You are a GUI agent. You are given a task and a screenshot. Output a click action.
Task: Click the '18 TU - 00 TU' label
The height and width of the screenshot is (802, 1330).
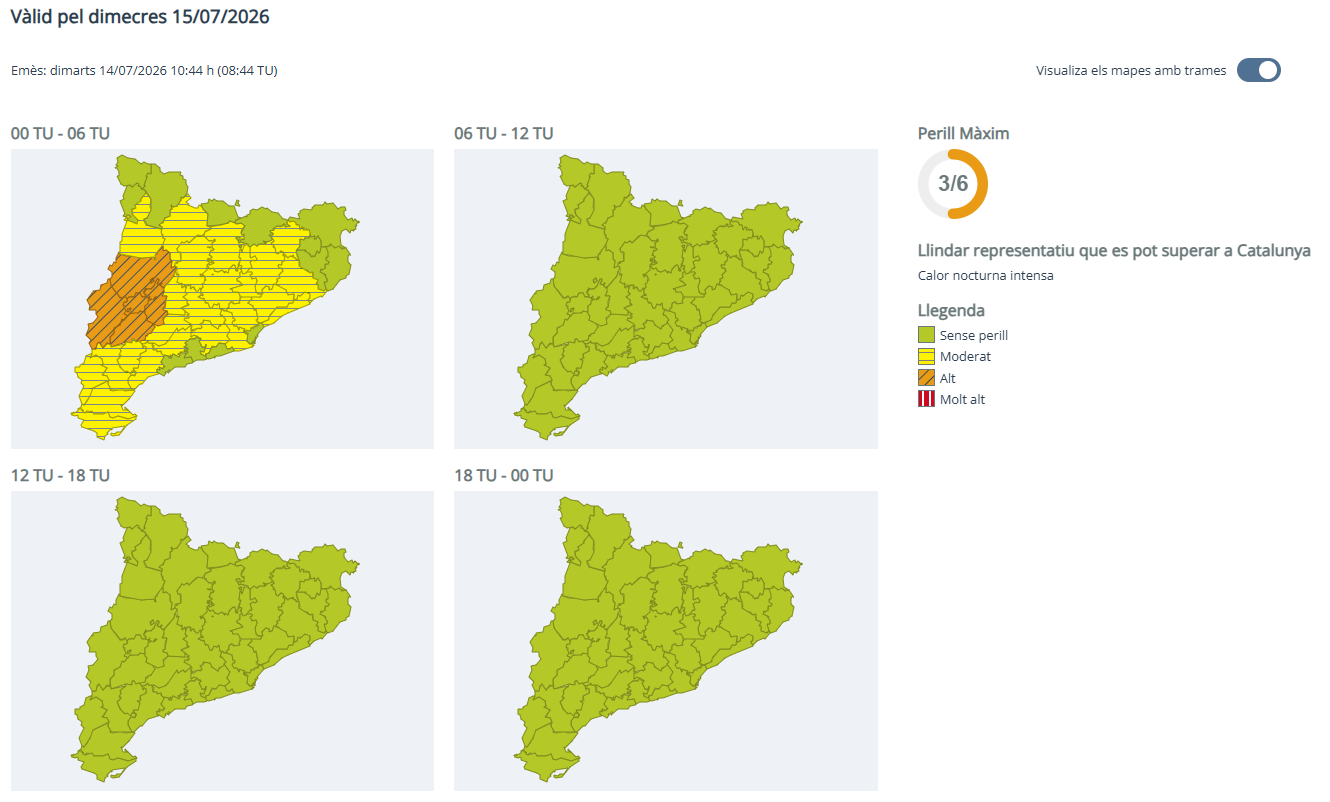(x=503, y=475)
